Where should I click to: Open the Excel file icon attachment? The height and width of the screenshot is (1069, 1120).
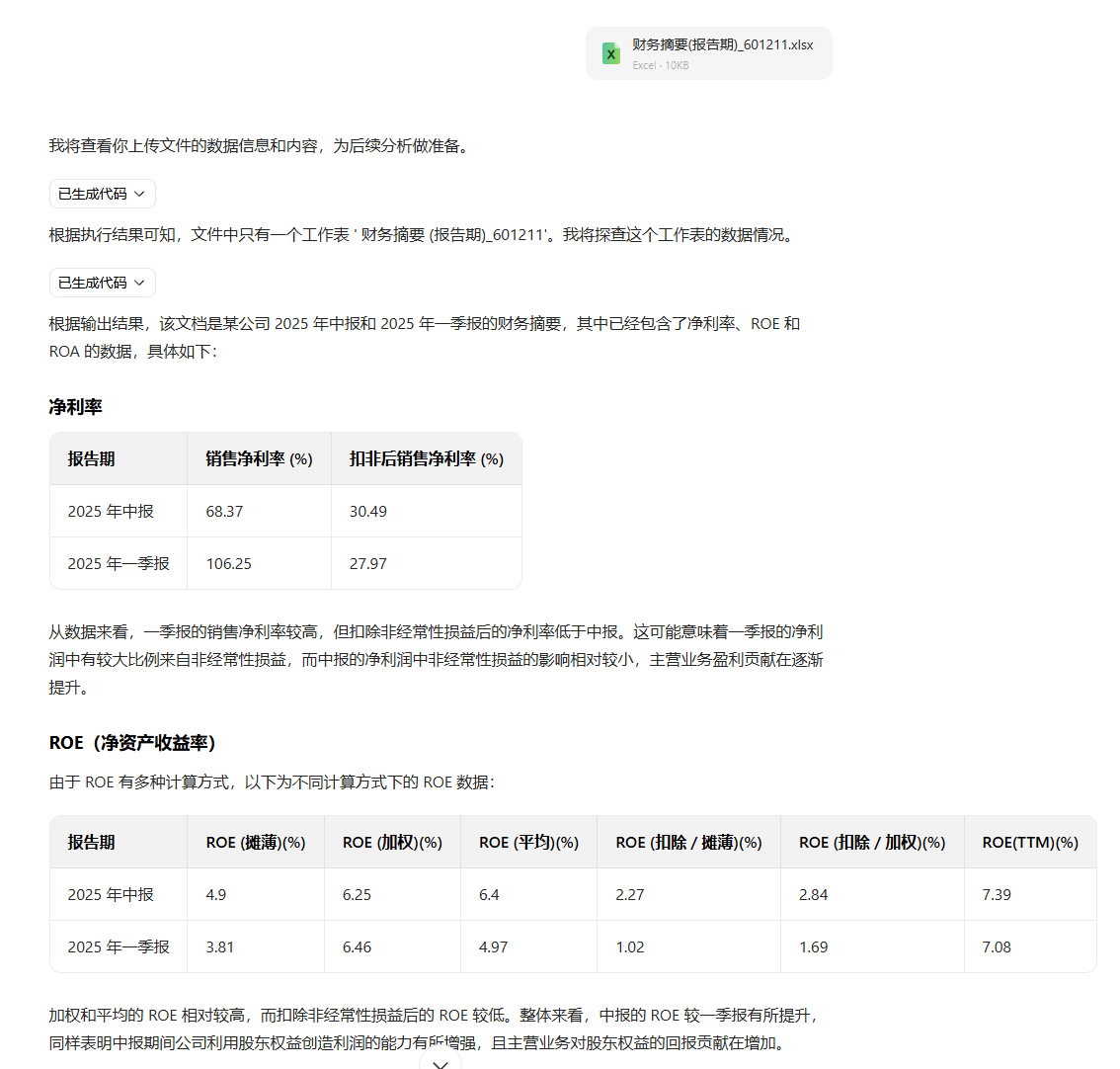(610, 53)
